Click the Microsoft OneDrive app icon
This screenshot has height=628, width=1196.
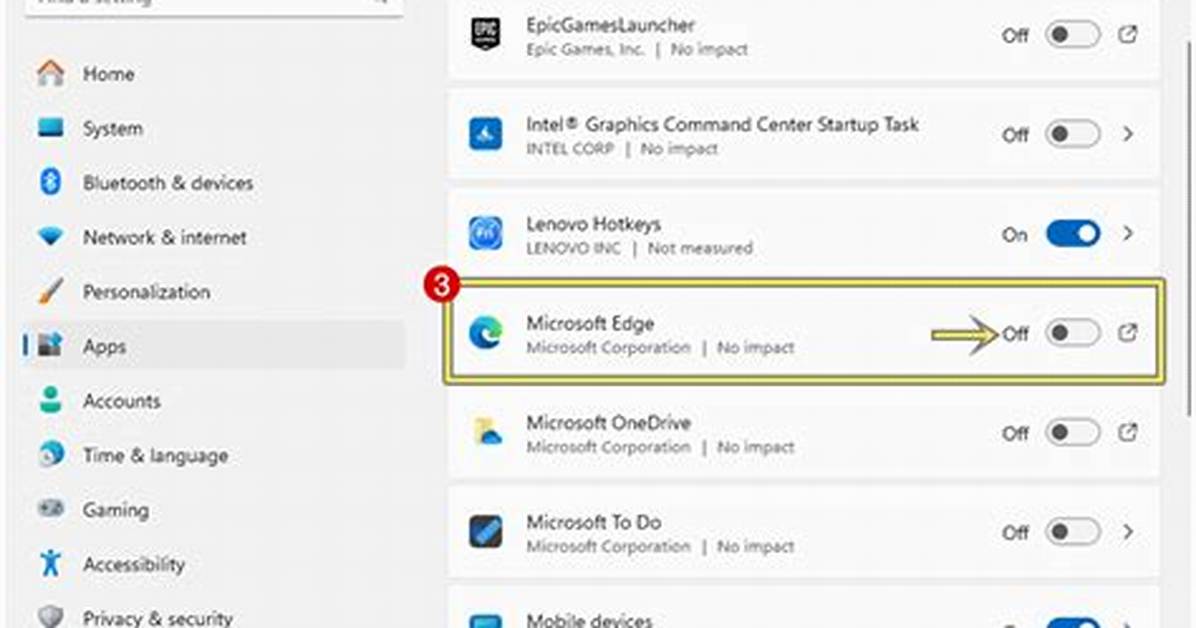coord(486,433)
